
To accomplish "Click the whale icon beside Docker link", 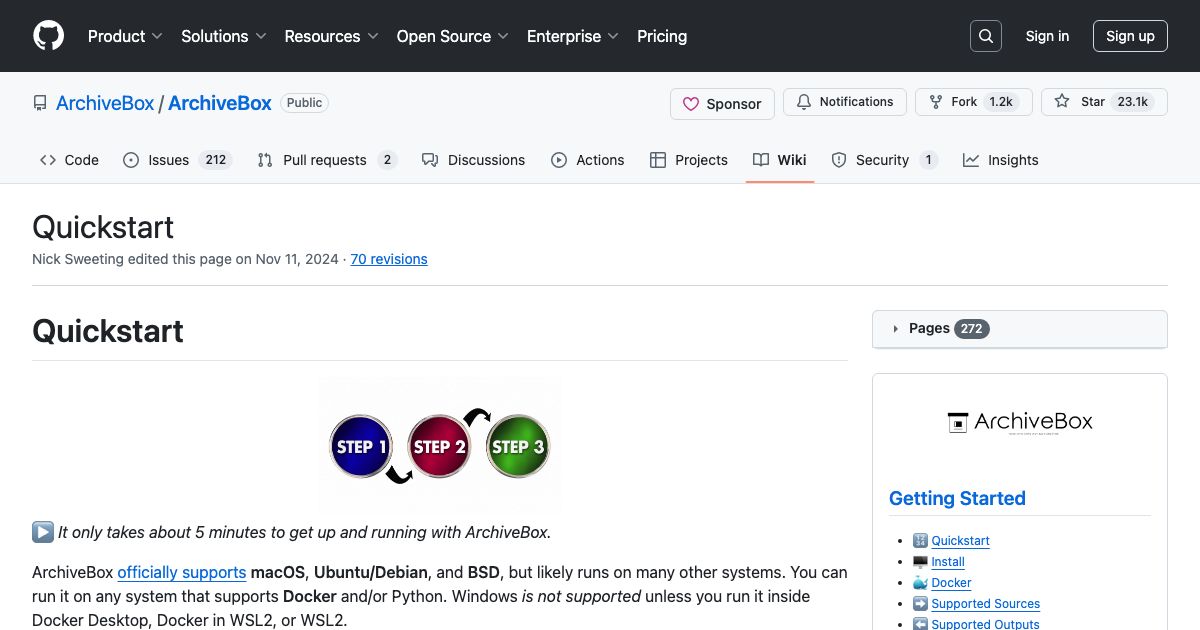I will click(x=921, y=582).
